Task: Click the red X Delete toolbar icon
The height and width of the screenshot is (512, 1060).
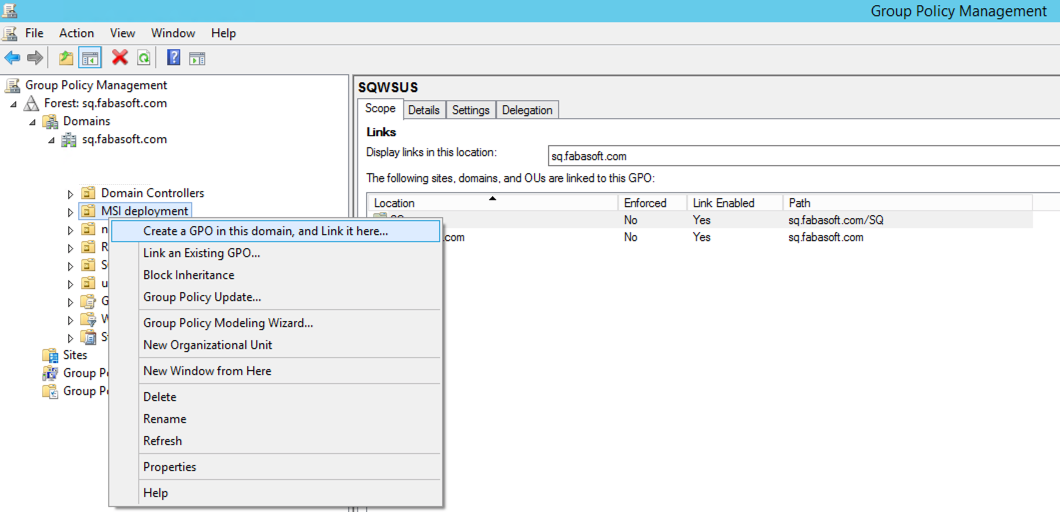Action: point(120,58)
